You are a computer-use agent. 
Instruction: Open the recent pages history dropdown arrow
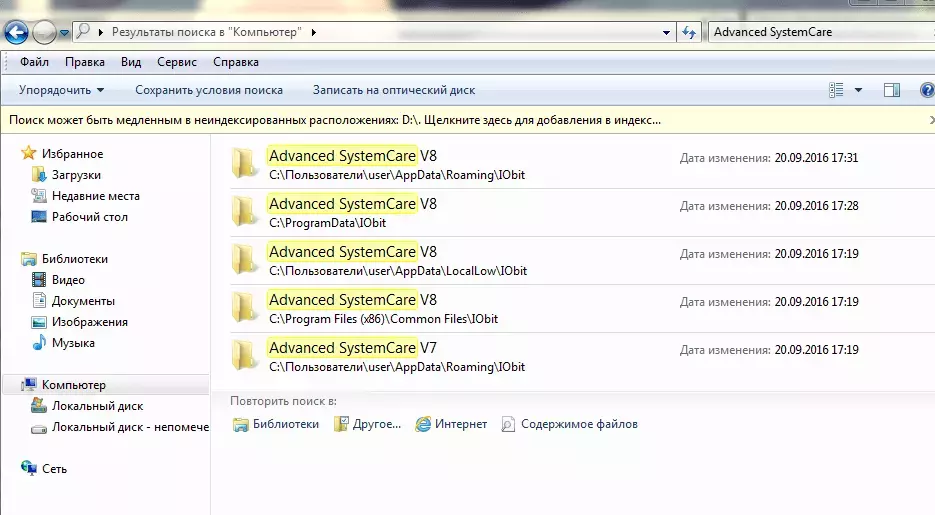[x=64, y=33]
